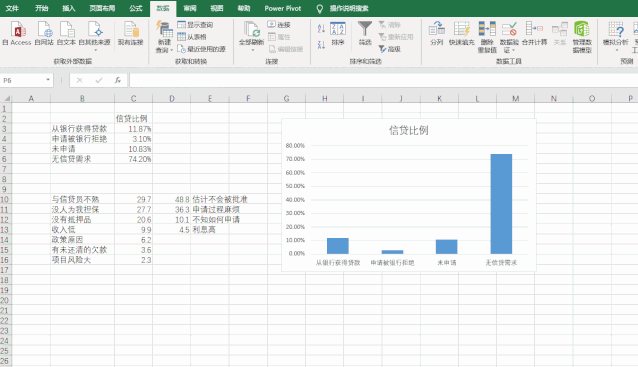Click 重新应用 reapply filter
This screenshot has height=367, width=638.
tap(396, 37)
